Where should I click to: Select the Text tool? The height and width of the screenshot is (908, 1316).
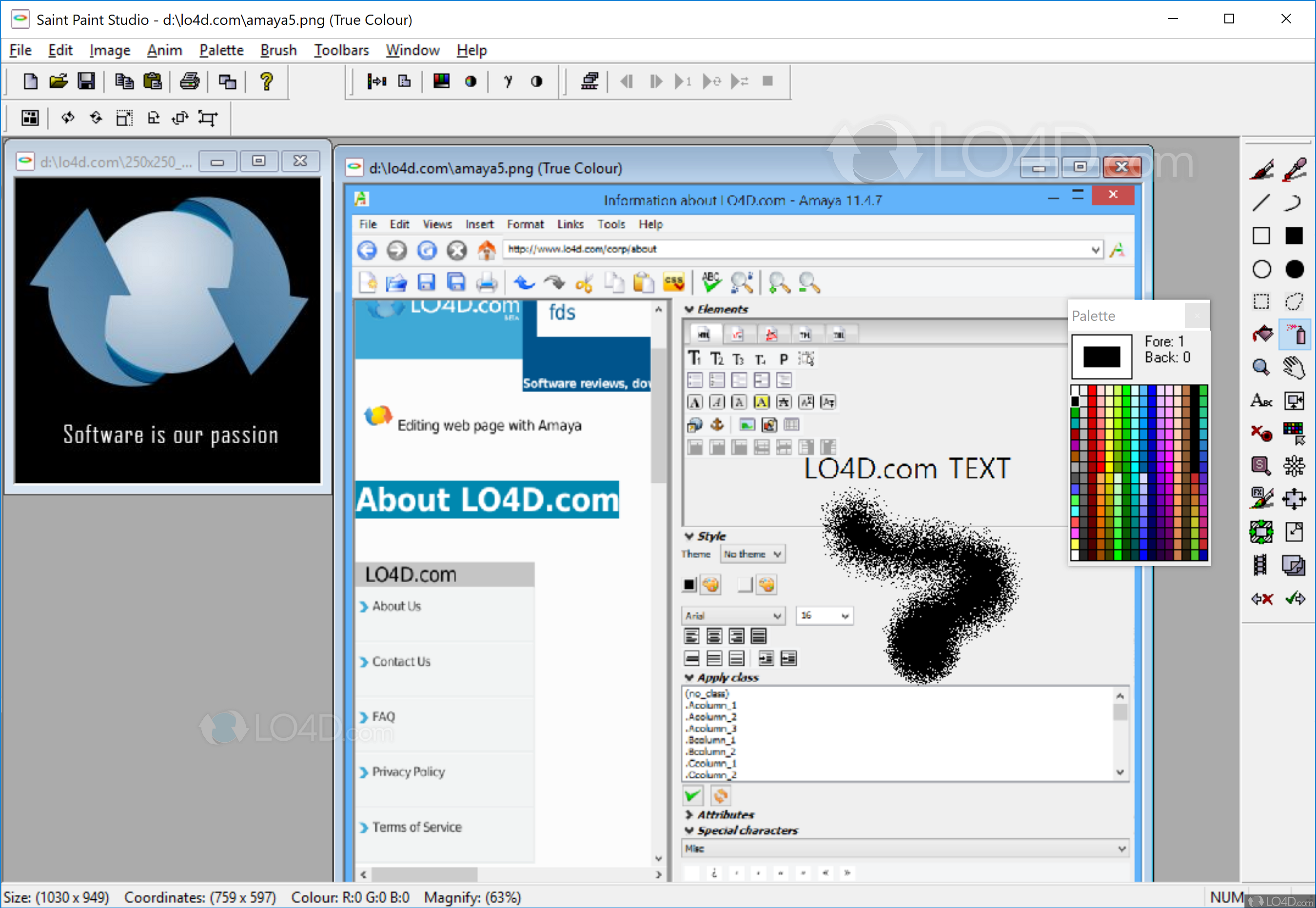click(1261, 400)
